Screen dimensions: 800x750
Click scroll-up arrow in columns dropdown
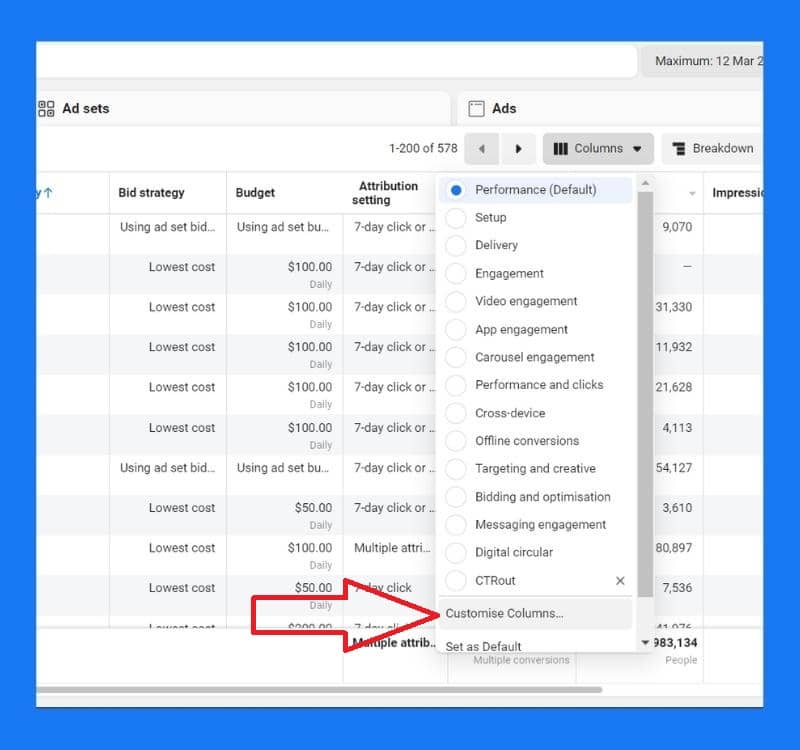coord(645,183)
